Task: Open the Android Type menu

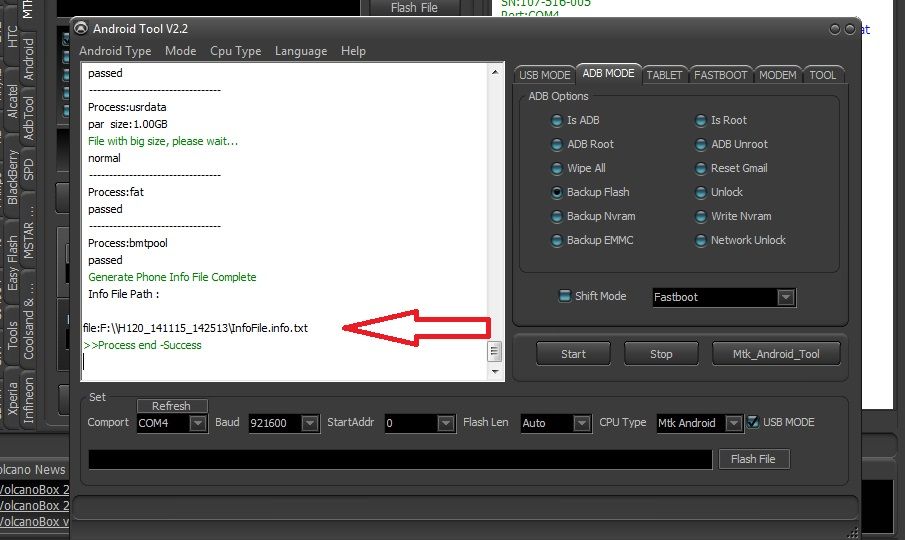Action: point(115,51)
